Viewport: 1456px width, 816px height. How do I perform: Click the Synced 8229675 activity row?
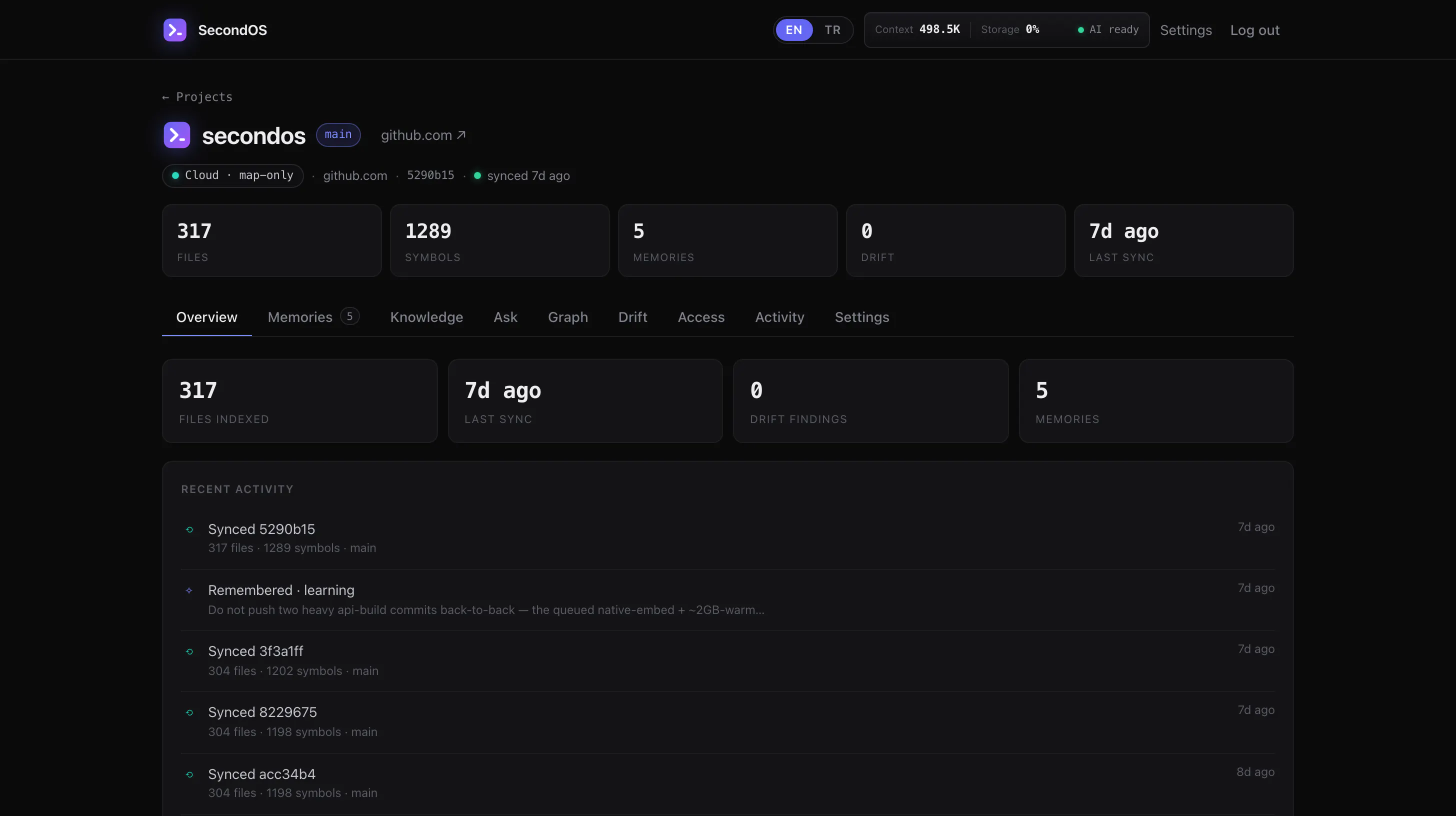click(727, 721)
